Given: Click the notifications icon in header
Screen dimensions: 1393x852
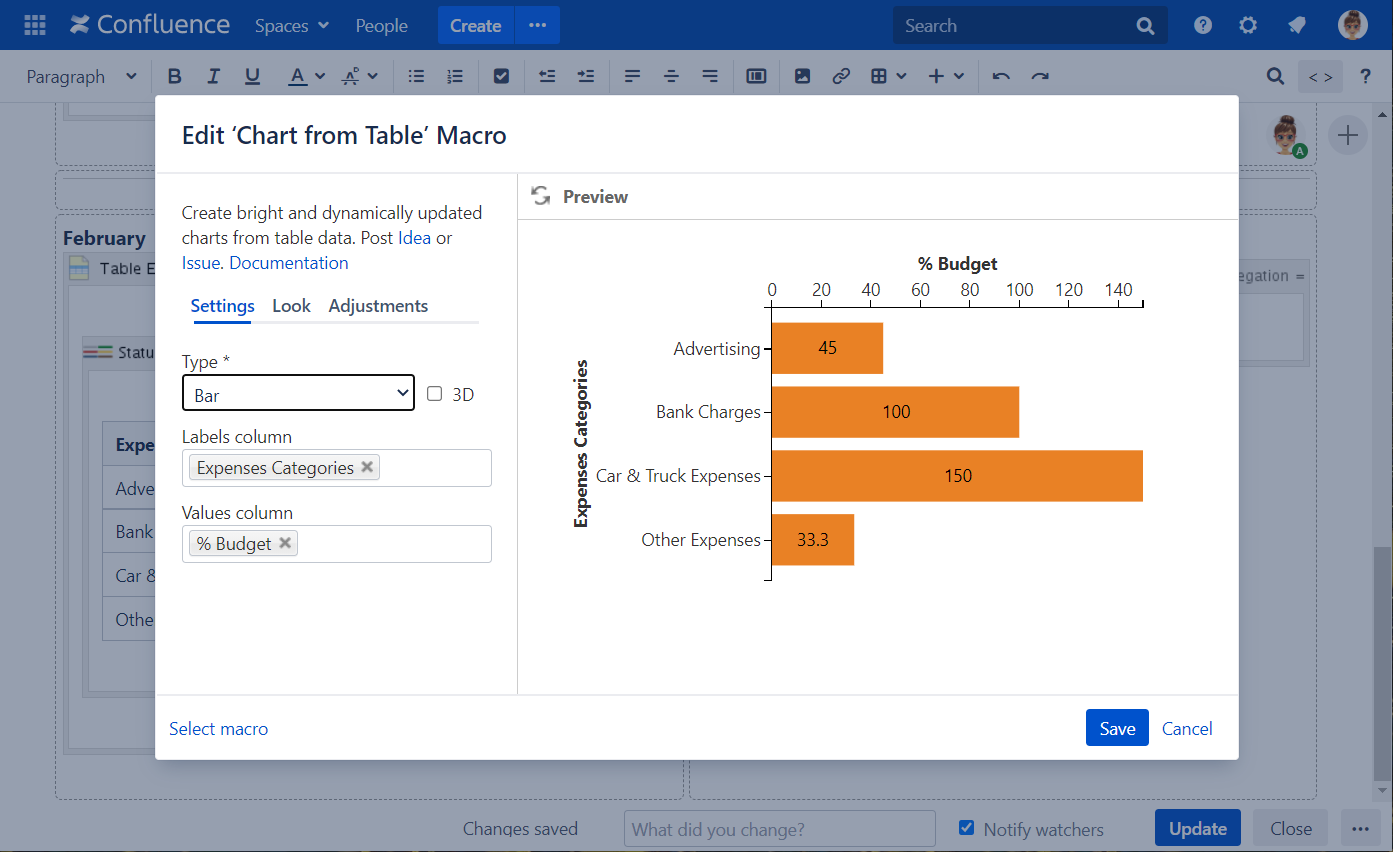Looking at the screenshot, I should [1297, 26].
